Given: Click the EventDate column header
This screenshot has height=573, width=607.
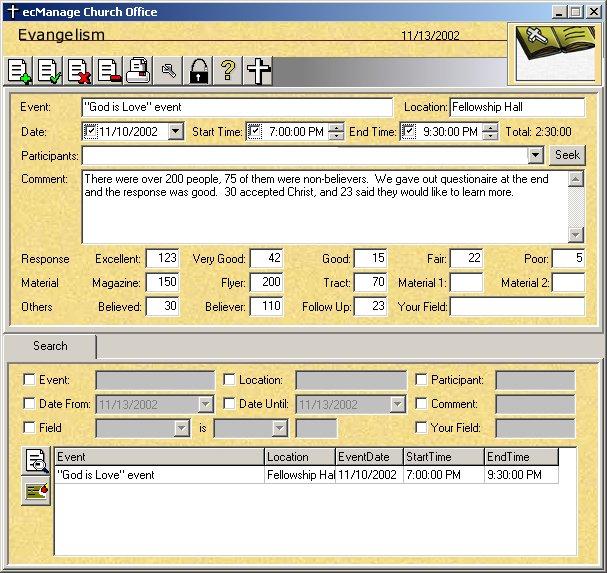Looking at the screenshot, I should pyautogui.click(x=369, y=457).
